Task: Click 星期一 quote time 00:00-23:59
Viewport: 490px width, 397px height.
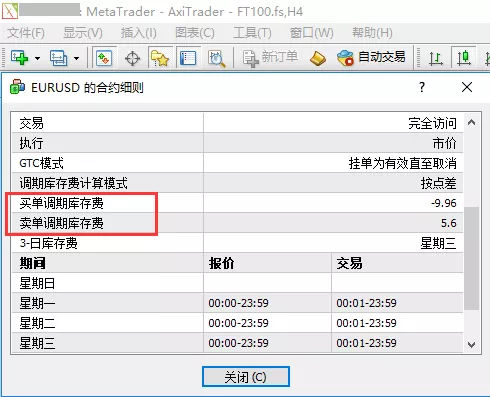Action: (238, 303)
